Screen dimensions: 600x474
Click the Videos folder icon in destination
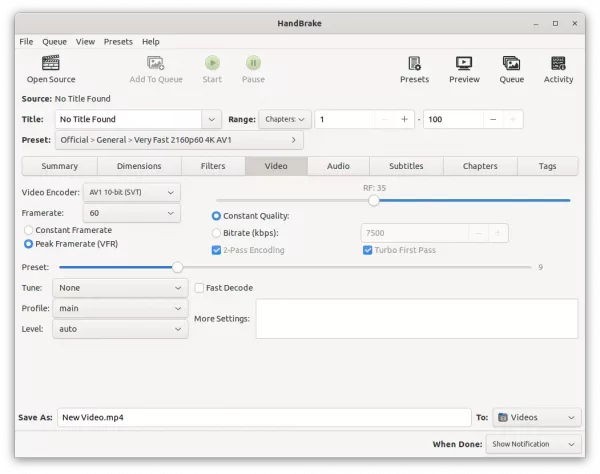click(x=503, y=417)
